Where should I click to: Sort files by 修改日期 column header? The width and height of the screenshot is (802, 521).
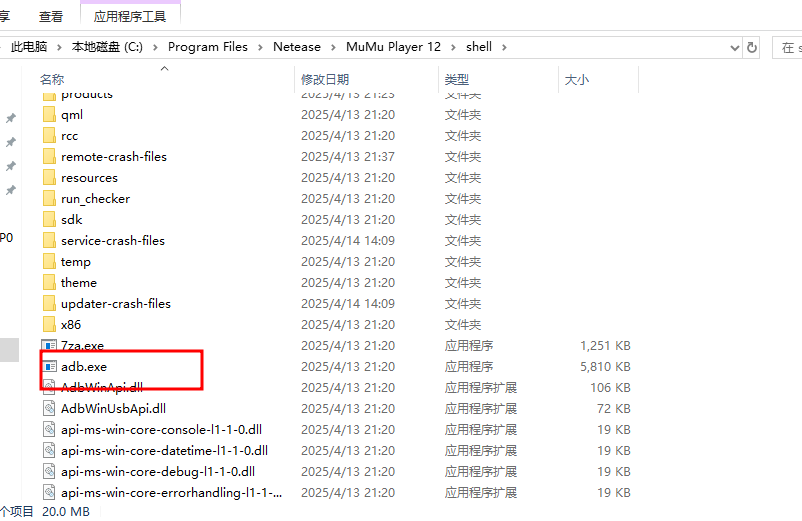(326, 79)
